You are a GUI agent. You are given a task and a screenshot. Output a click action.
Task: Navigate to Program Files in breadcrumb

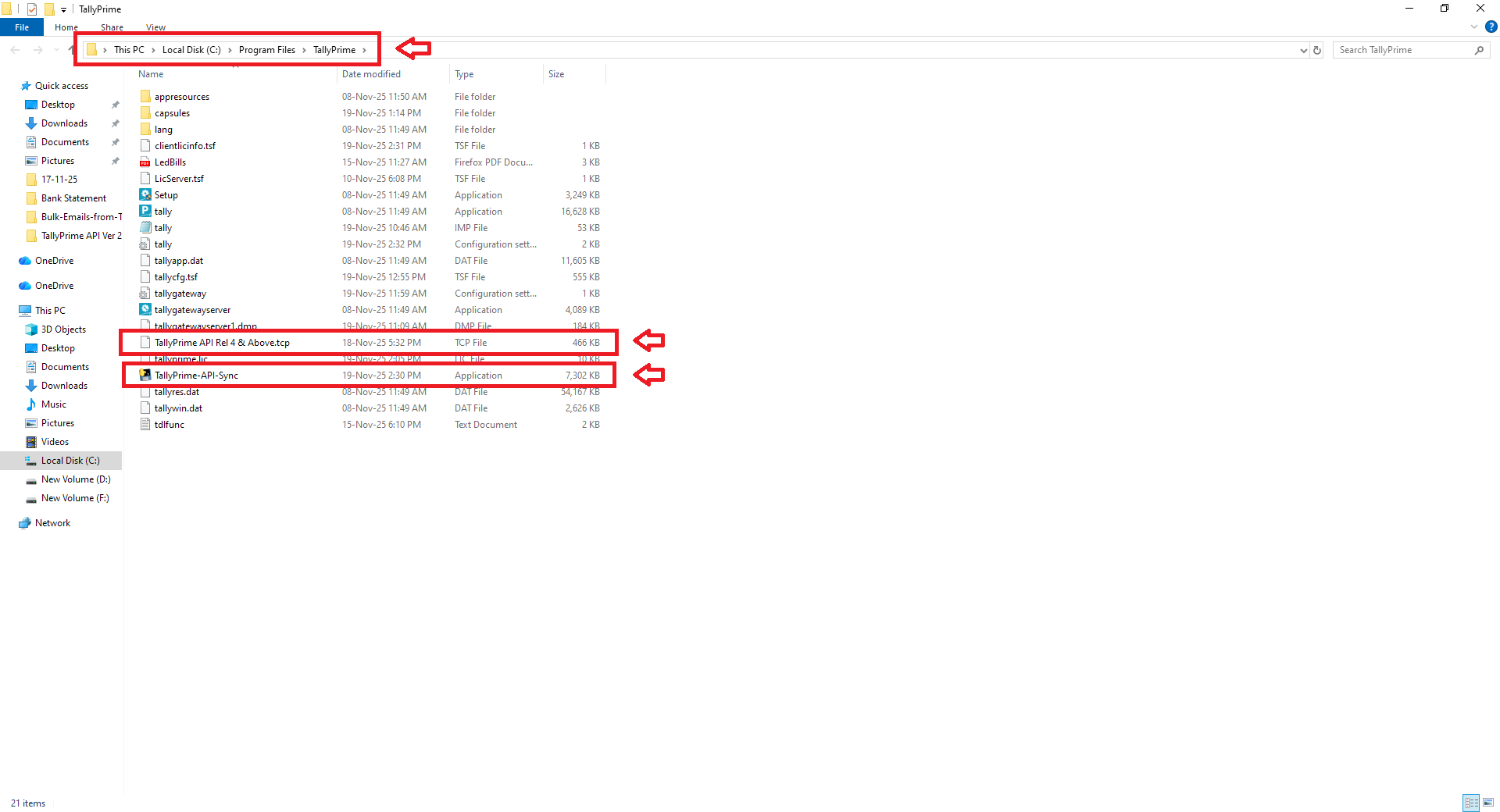click(x=266, y=50)
